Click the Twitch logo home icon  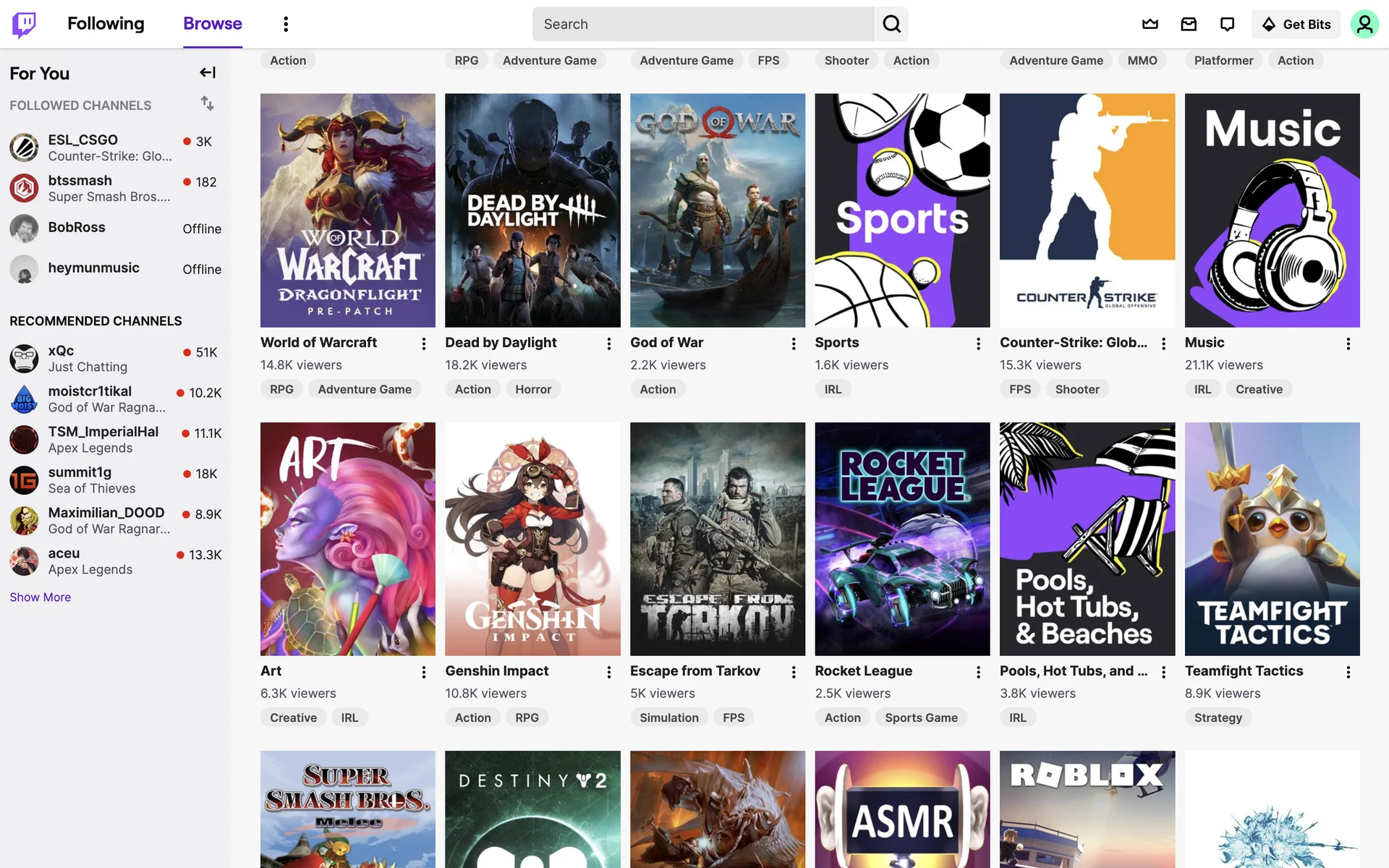pos(24,24)
